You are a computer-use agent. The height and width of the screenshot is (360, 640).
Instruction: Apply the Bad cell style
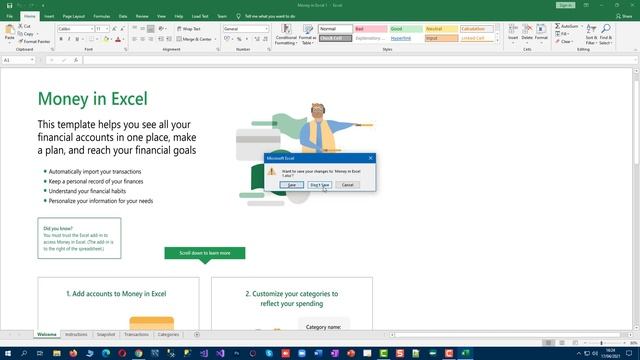pyautogui.click(x=371, y=29)
